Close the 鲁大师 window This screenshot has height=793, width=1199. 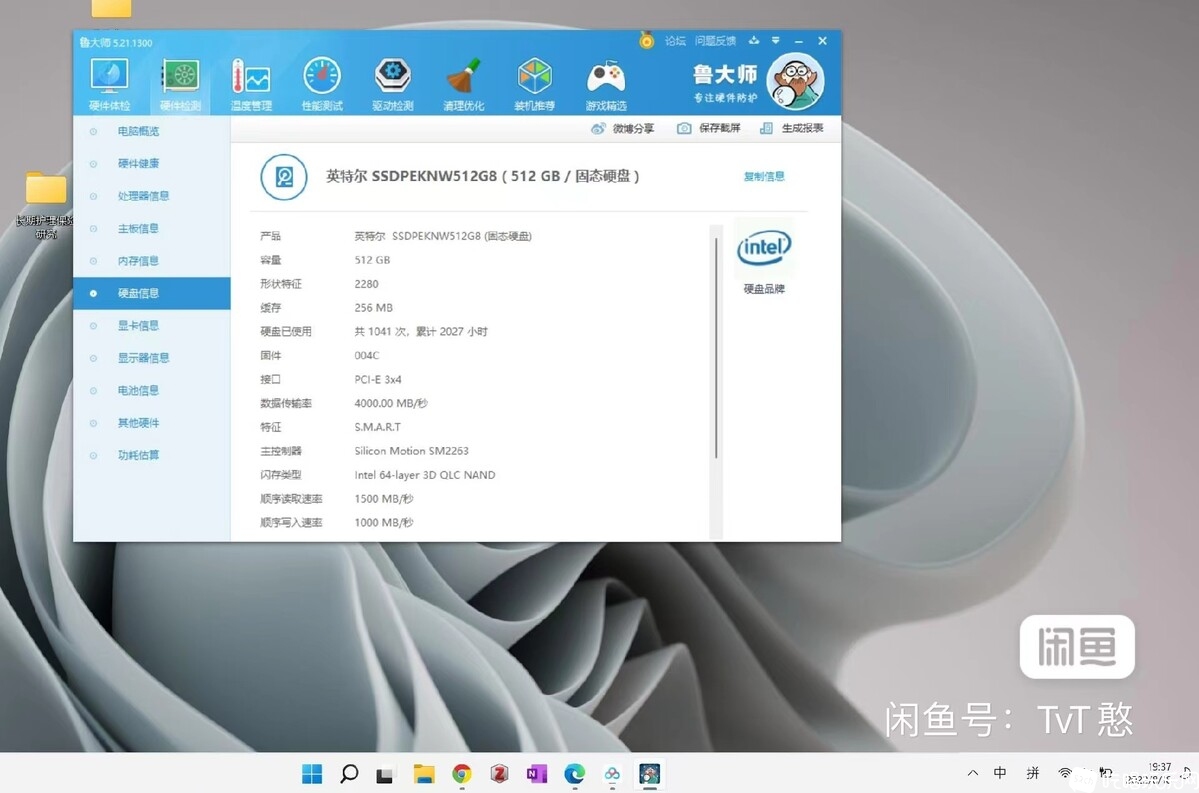(823, 41)
